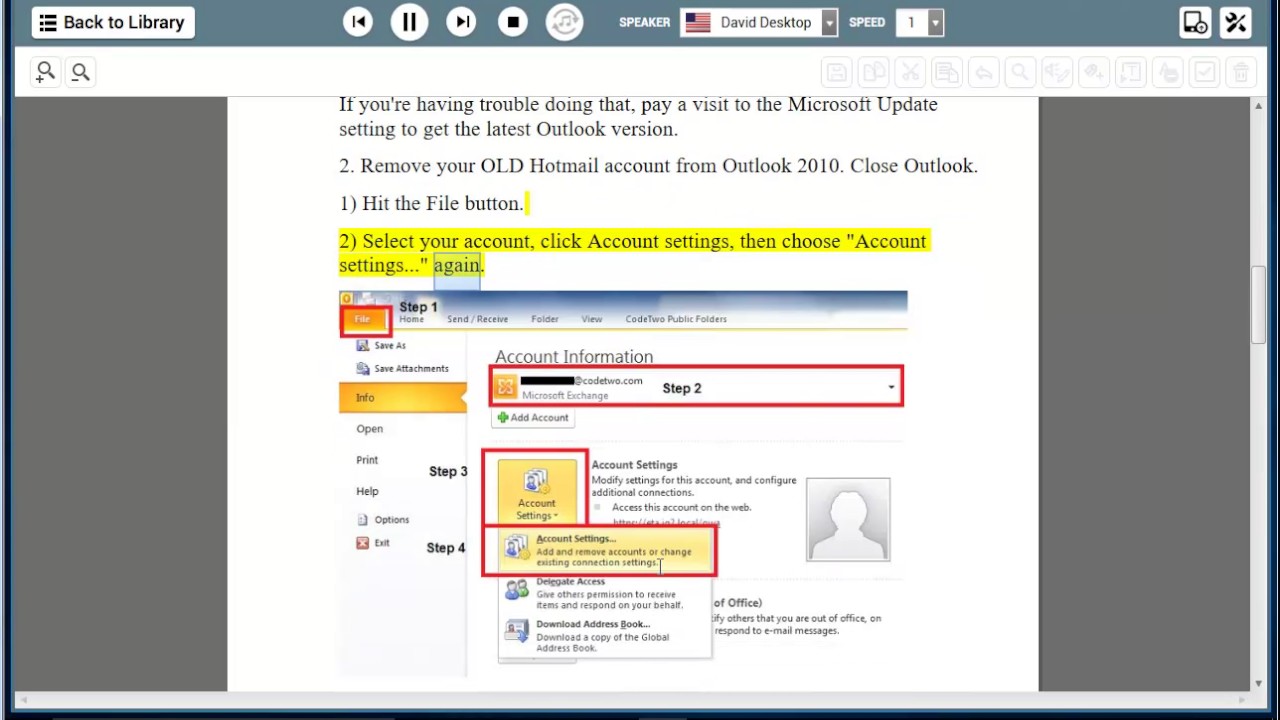Select Info in Outlook File menu
1280x720 pixels.
pyautogui.click(x=403, y=398)
